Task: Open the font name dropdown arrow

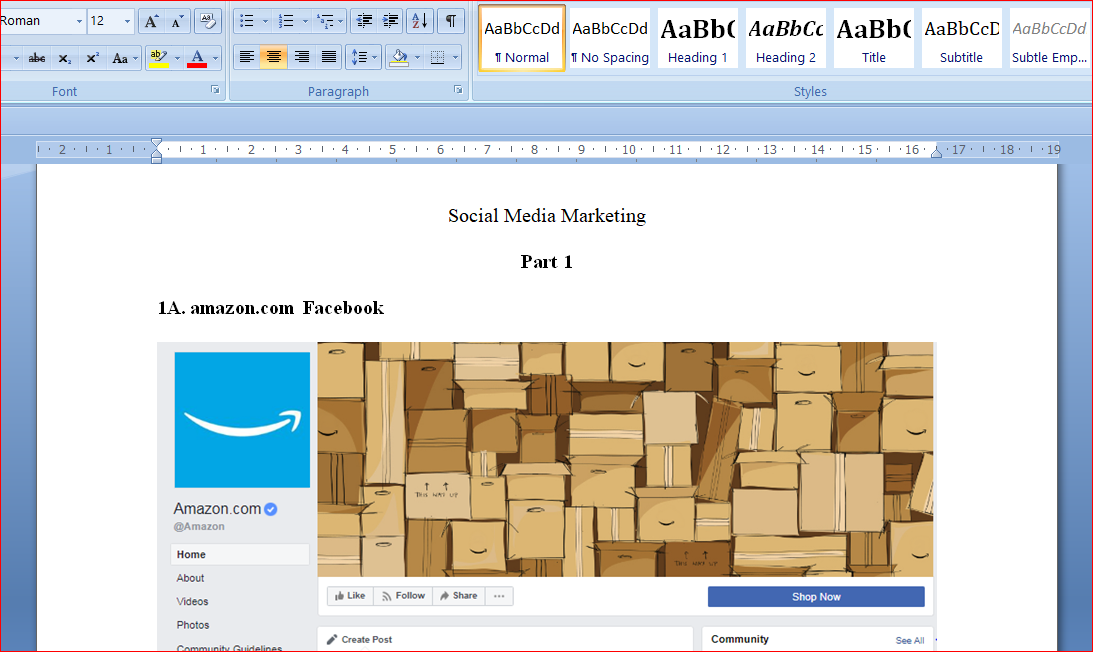Action: (79, 22)
